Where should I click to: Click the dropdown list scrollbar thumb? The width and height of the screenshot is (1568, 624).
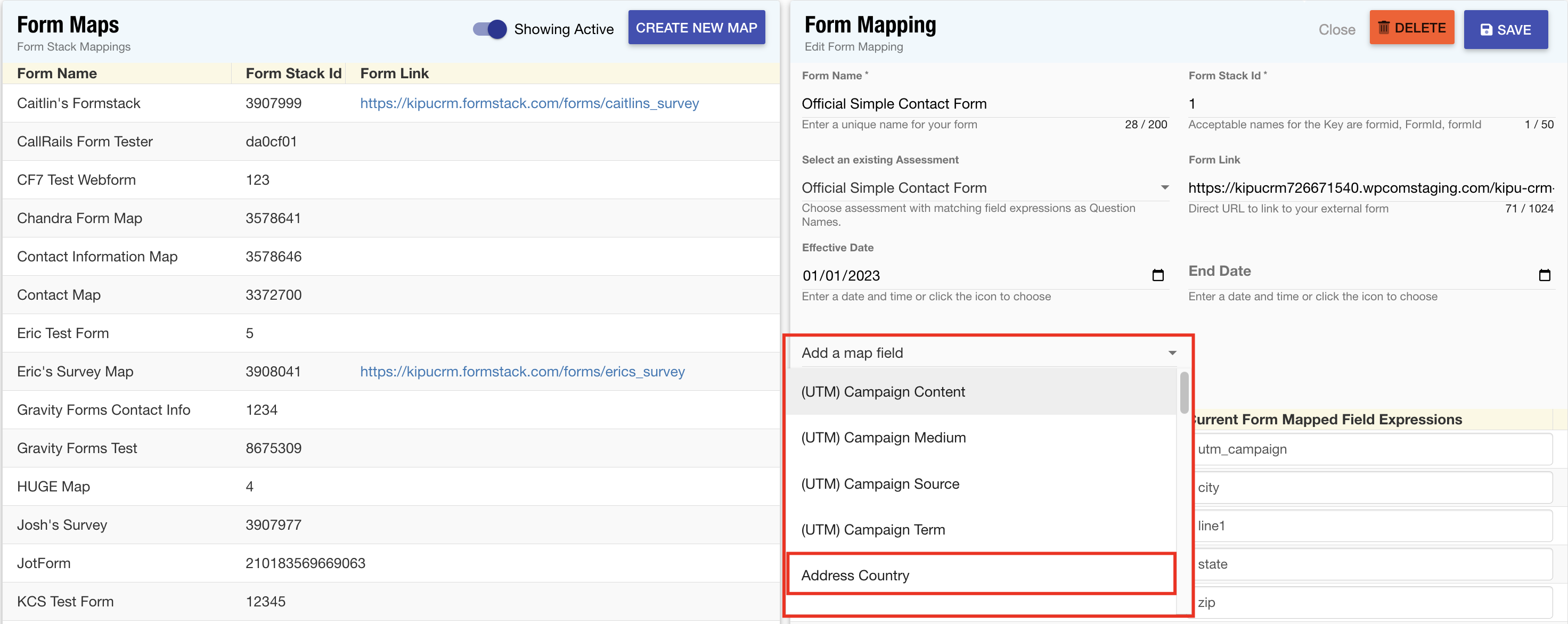1183,393
